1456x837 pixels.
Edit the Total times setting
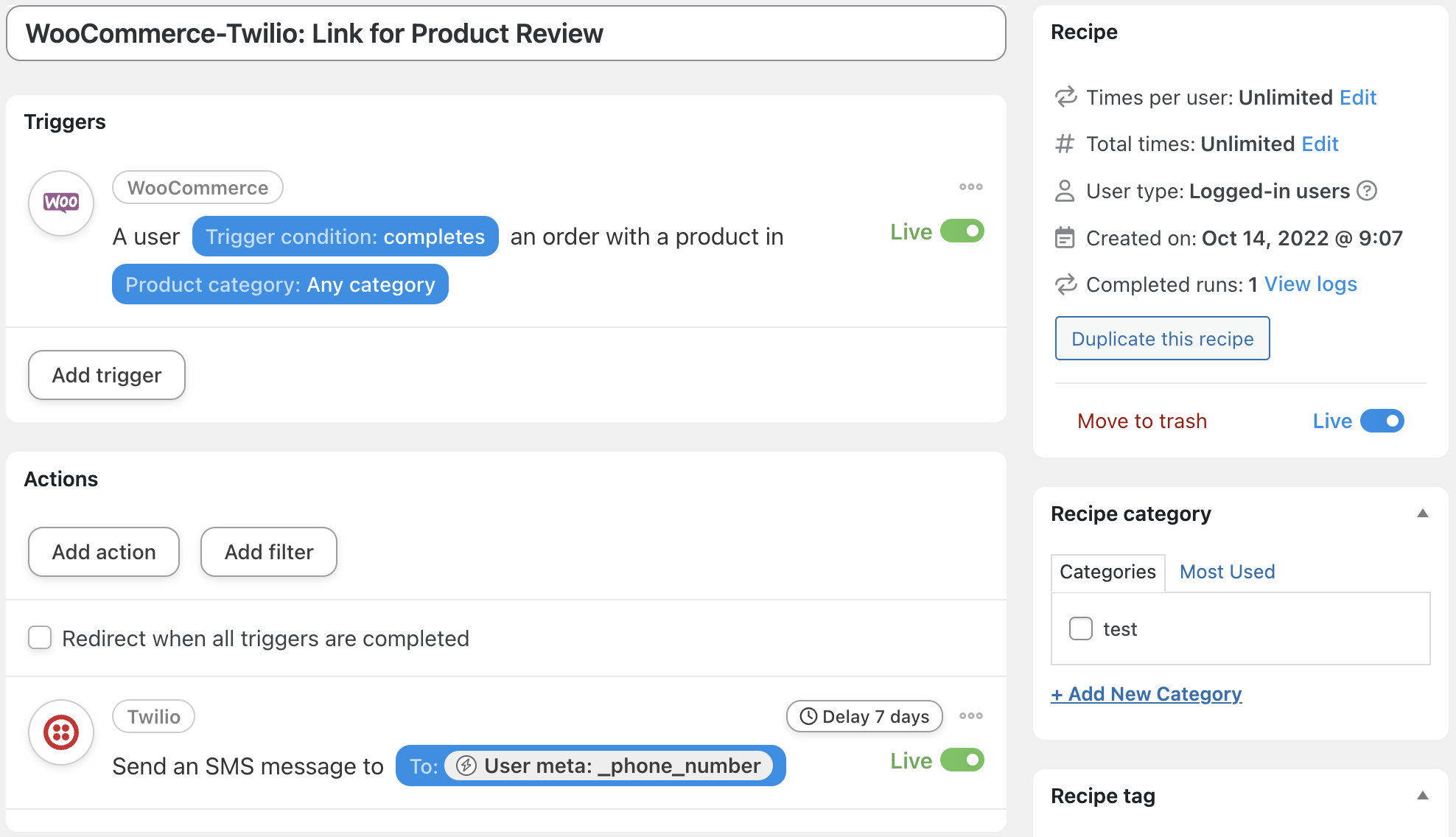tap(1320, 144)
